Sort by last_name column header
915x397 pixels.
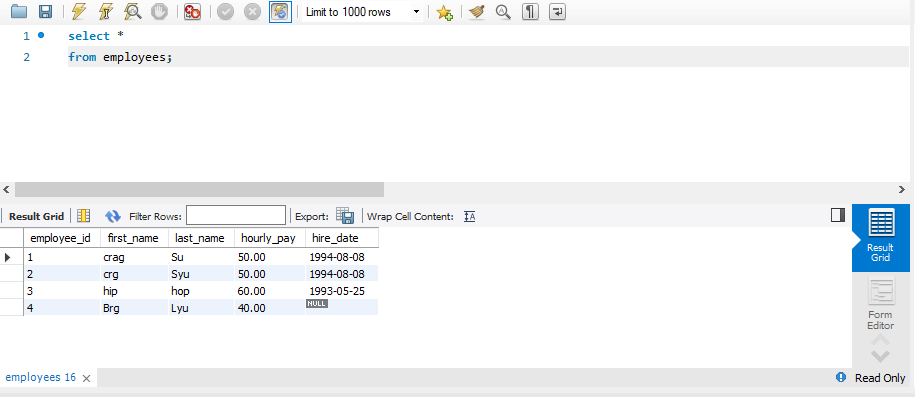point(200,238)
